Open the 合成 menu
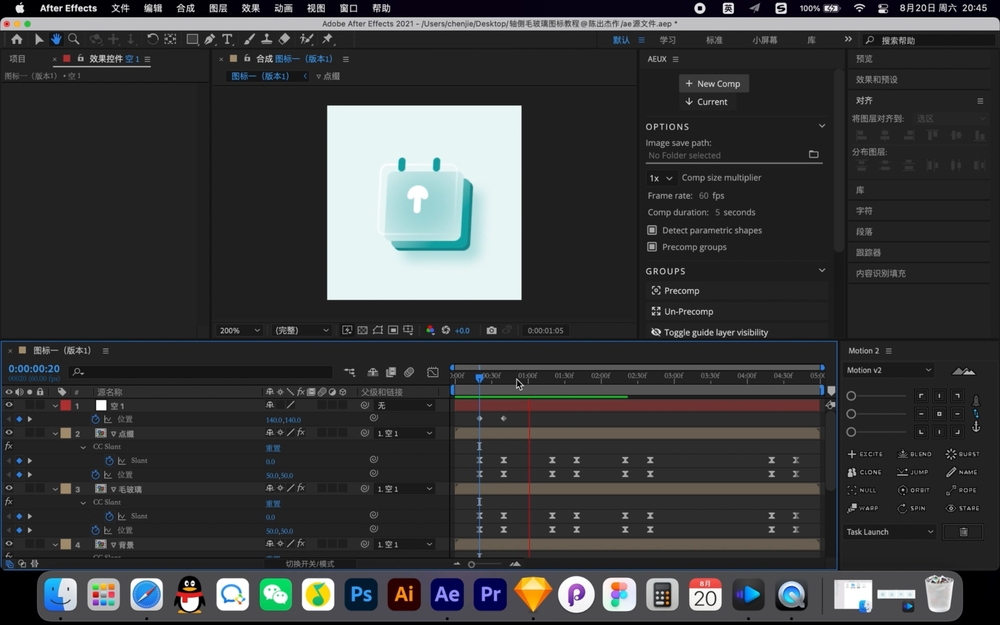 click(185, 8)
